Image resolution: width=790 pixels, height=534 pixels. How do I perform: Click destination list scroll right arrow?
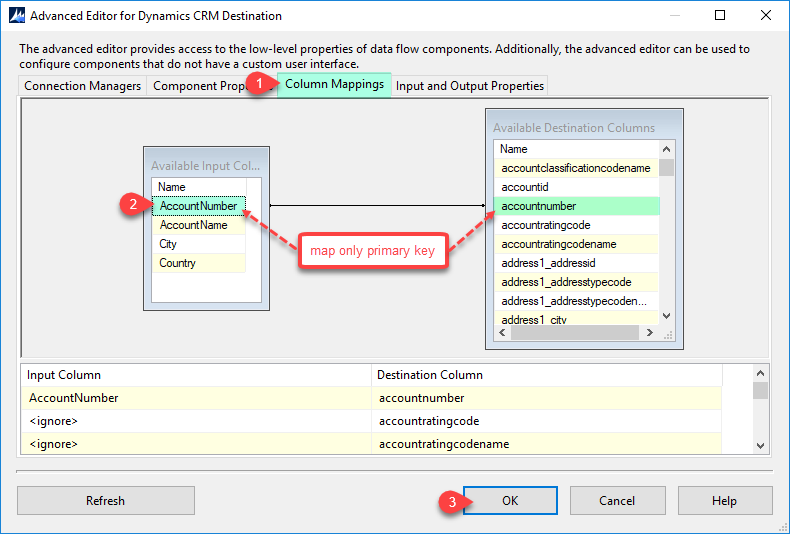[650, 332]
